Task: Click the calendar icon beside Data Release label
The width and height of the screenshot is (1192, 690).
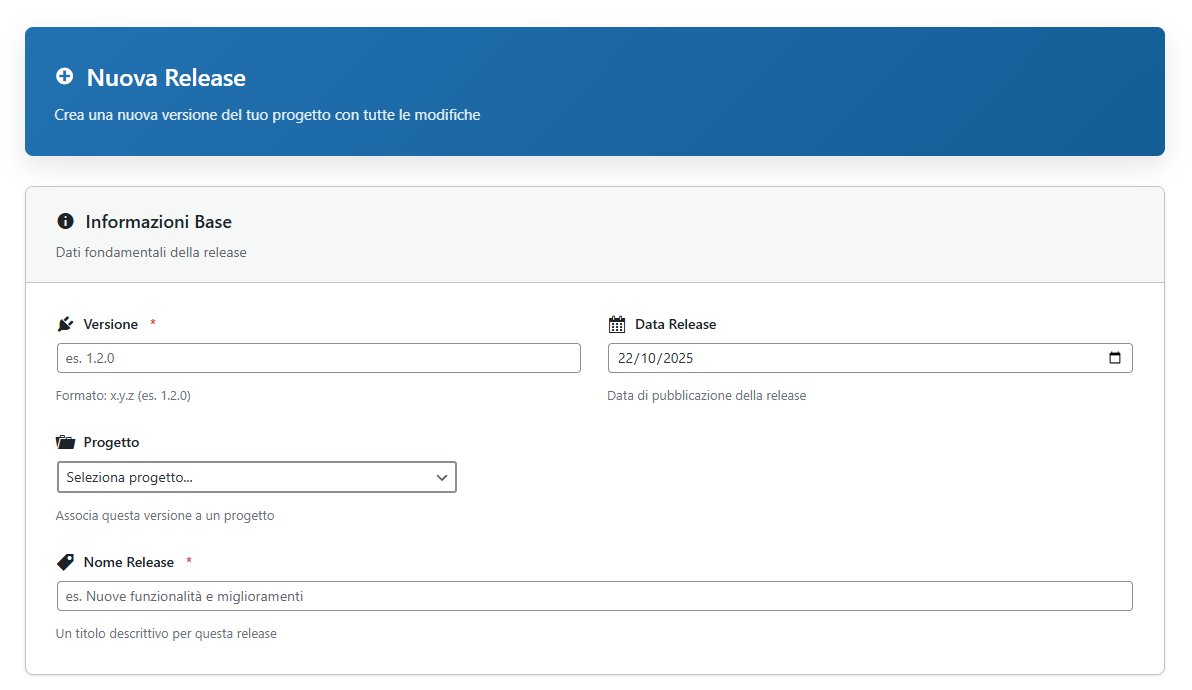Action: pos(617,324)
